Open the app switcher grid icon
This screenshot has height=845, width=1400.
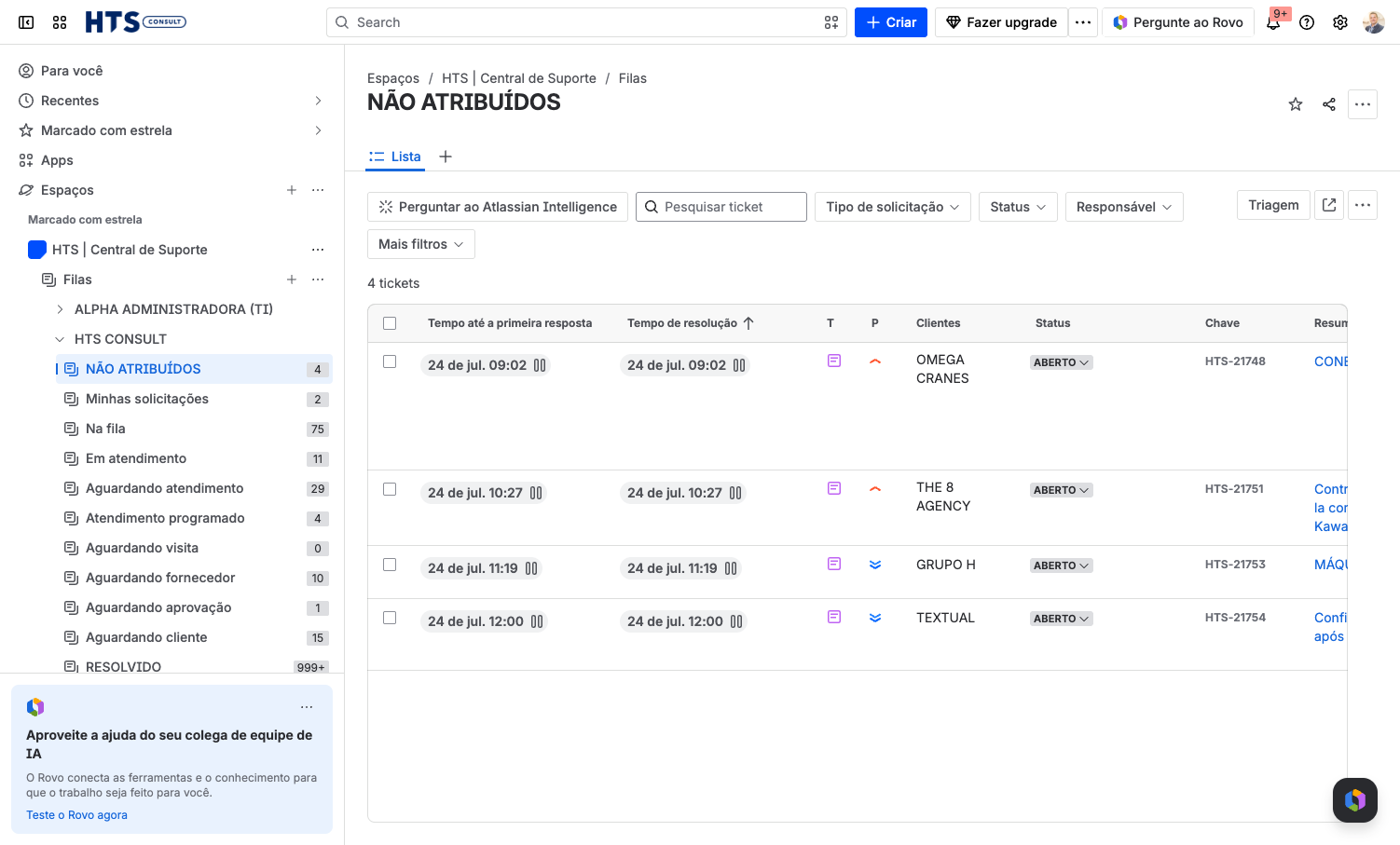pyautogui.click(x=60, y=22)
